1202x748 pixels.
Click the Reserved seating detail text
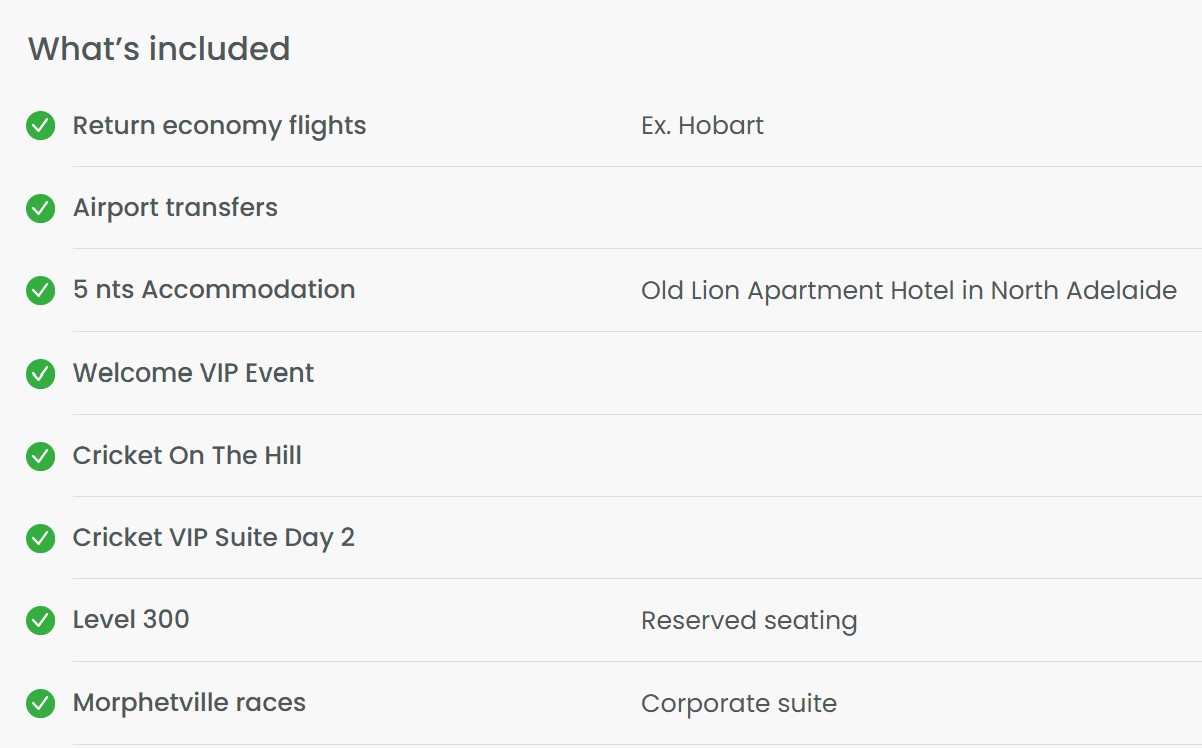click(x=749, y=621)
